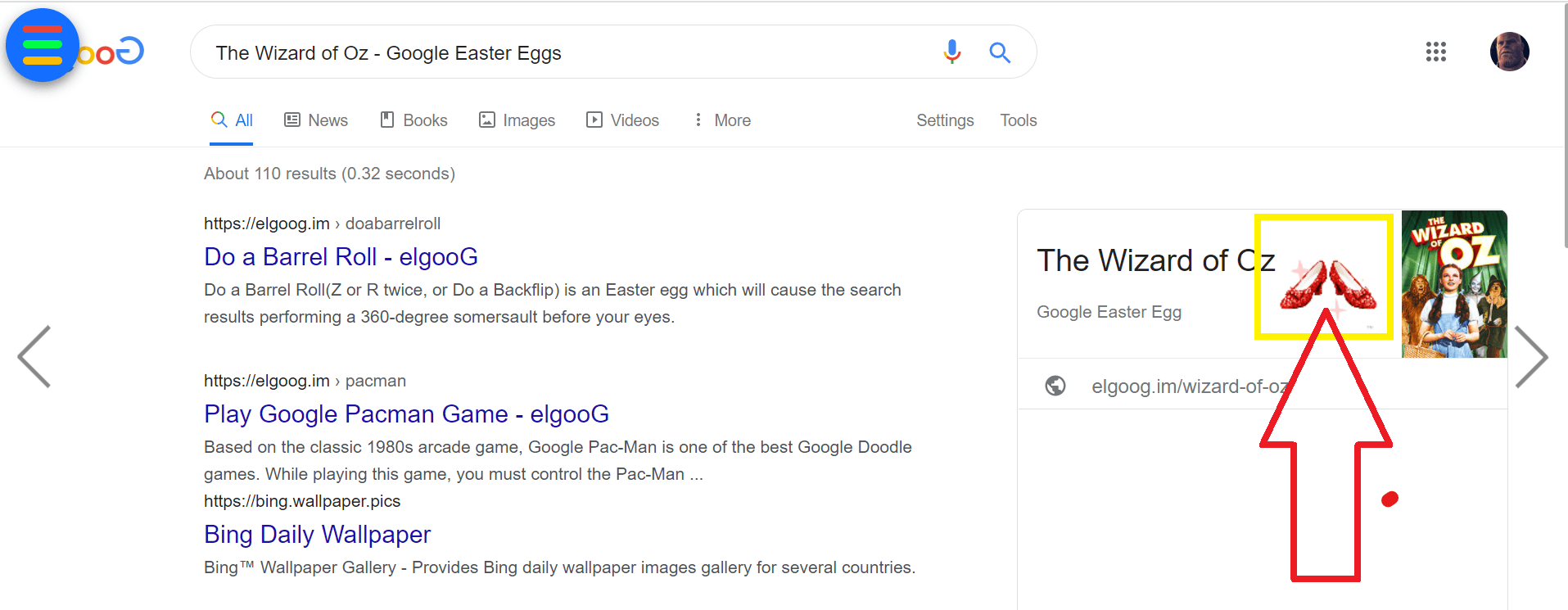Click the globe icon beside elgoog.im link

[x=1055, y=385]
